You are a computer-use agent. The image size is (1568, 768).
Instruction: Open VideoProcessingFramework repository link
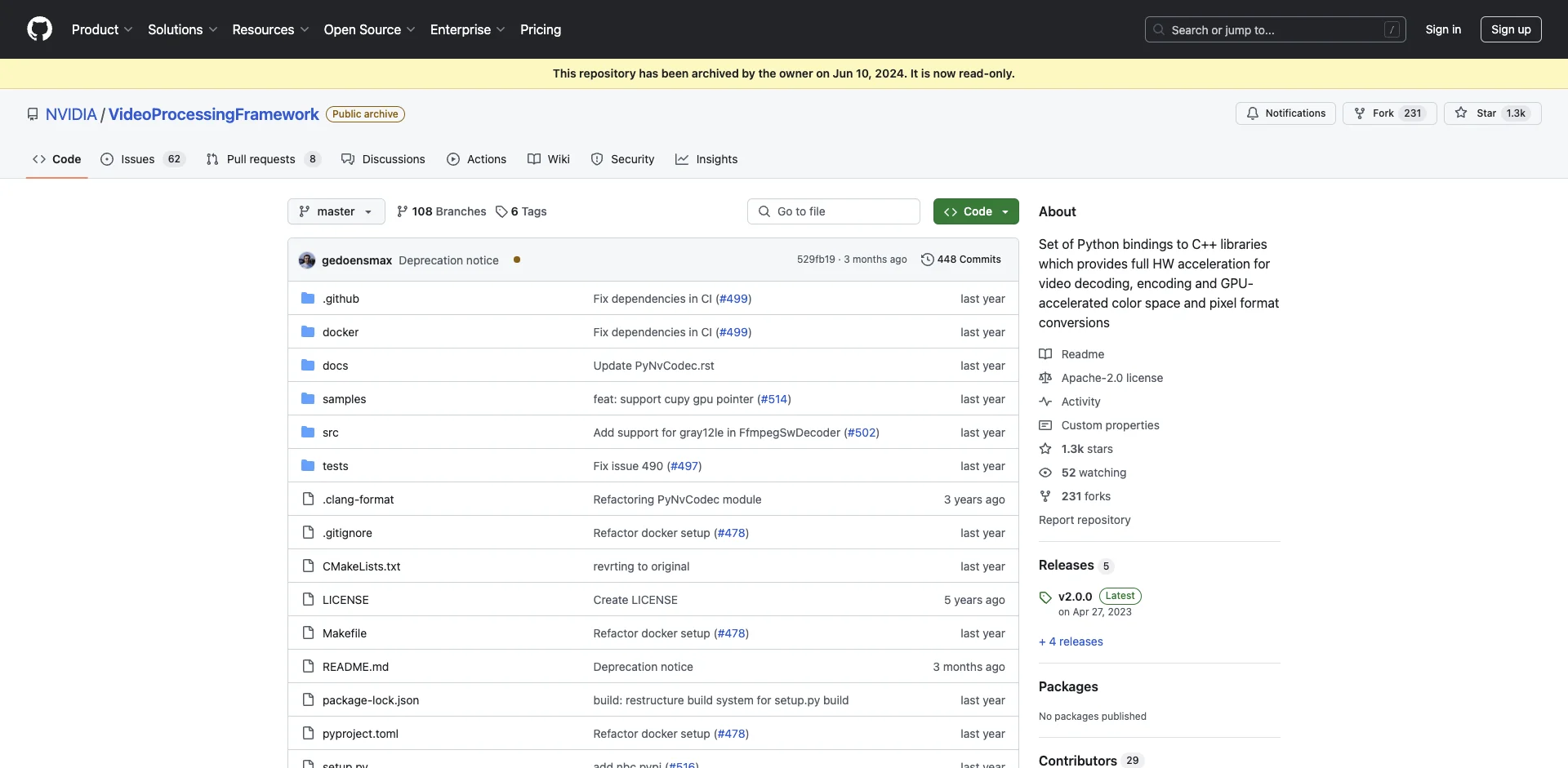tap(214, 114)
